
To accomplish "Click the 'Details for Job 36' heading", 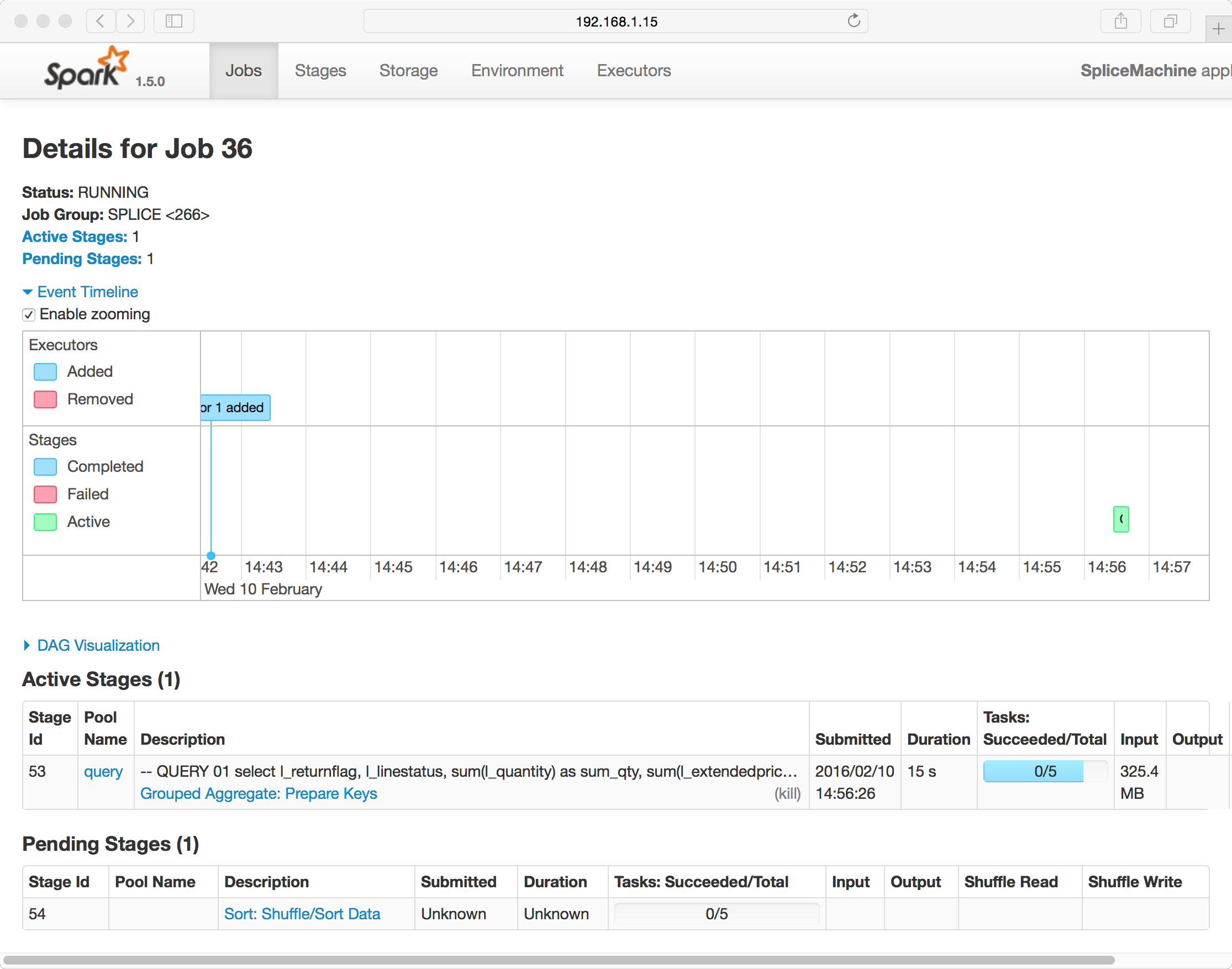I will (x=137, y=148).
